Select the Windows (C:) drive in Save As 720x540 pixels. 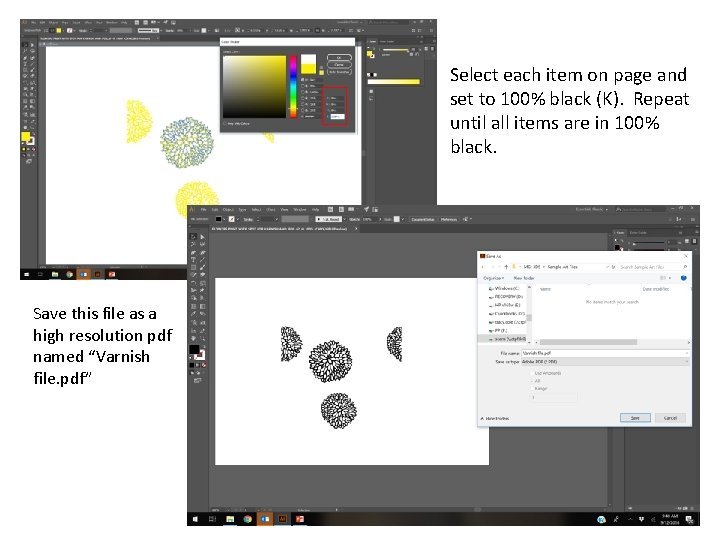[x=505, y=288]
